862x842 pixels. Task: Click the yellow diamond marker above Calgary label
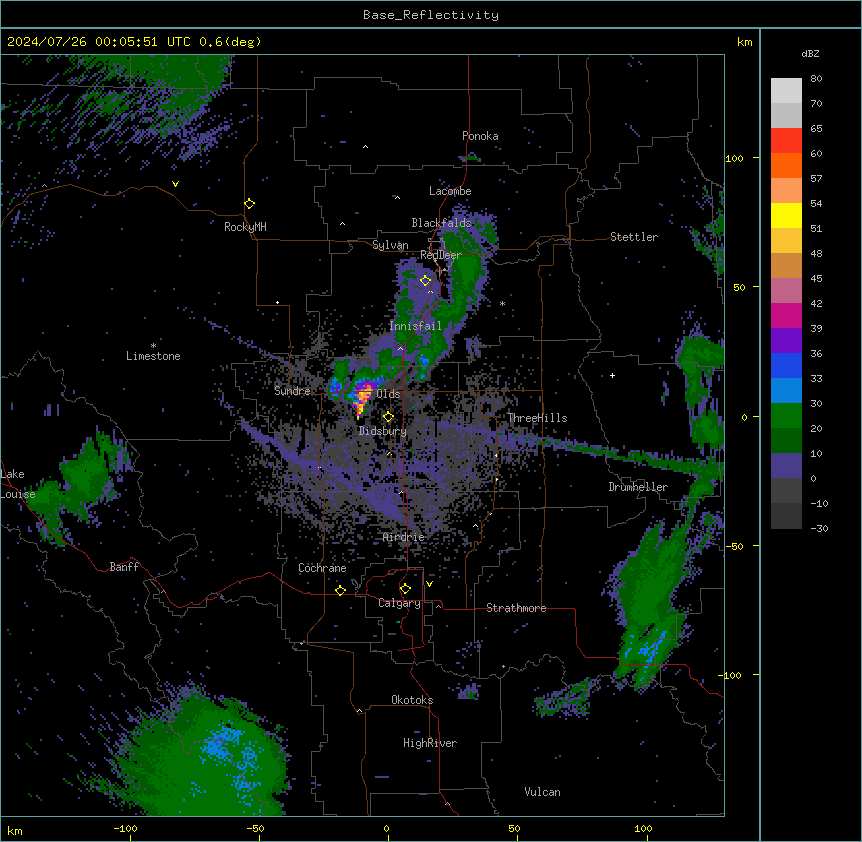pyautogui.click(x=405, y=589)
